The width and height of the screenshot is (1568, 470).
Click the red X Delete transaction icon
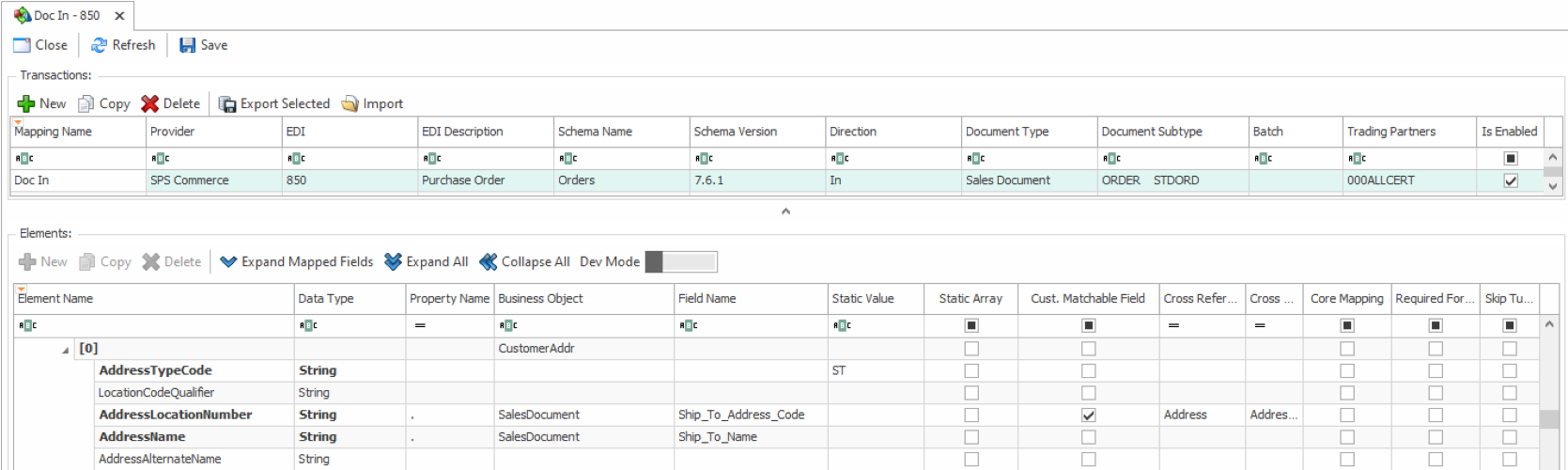[x=150, y=103]
